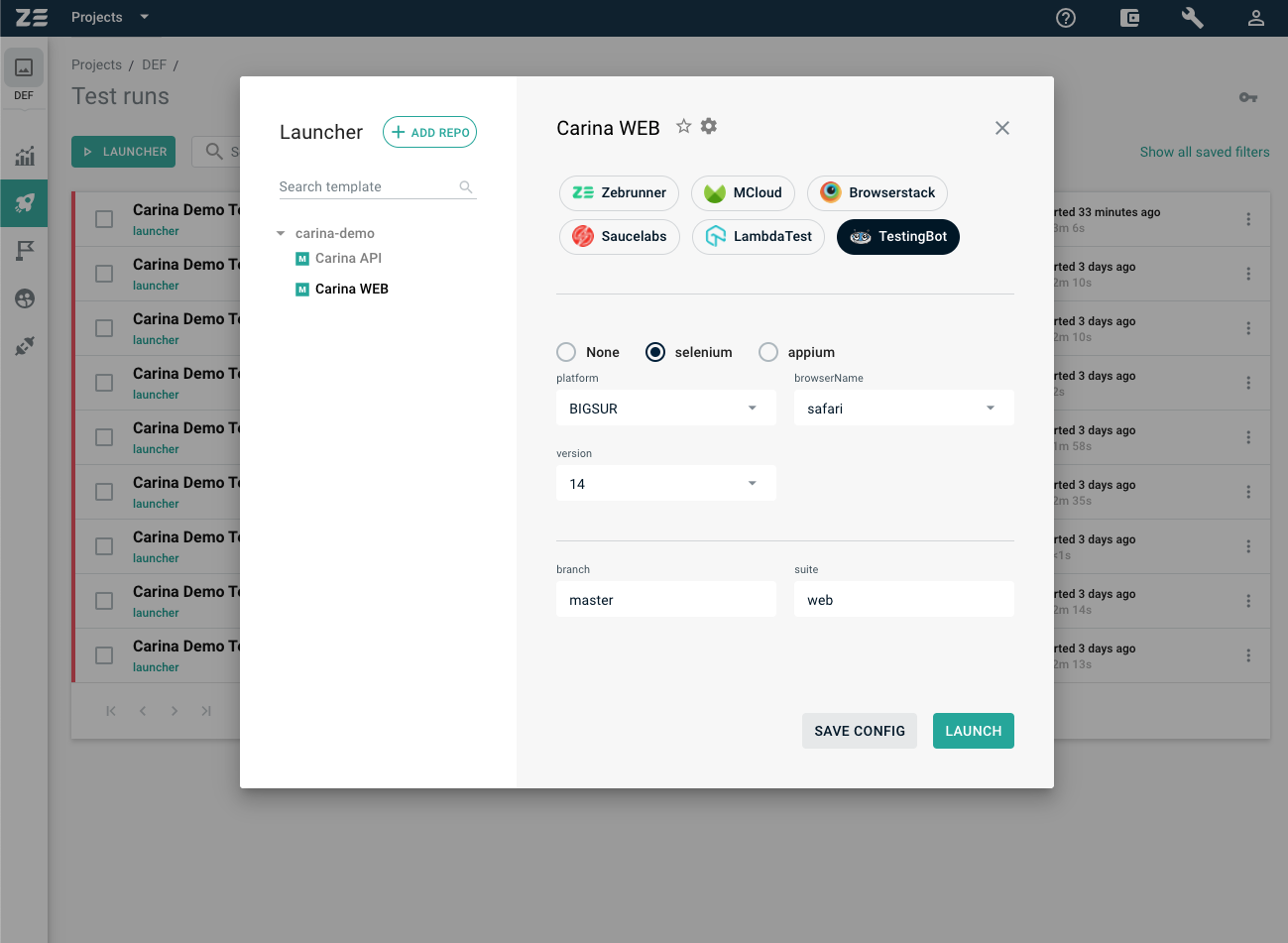The height and width of the screenshot is (943, 1288).
Task: Click the key icon near Test runs
Action: 1248,97
